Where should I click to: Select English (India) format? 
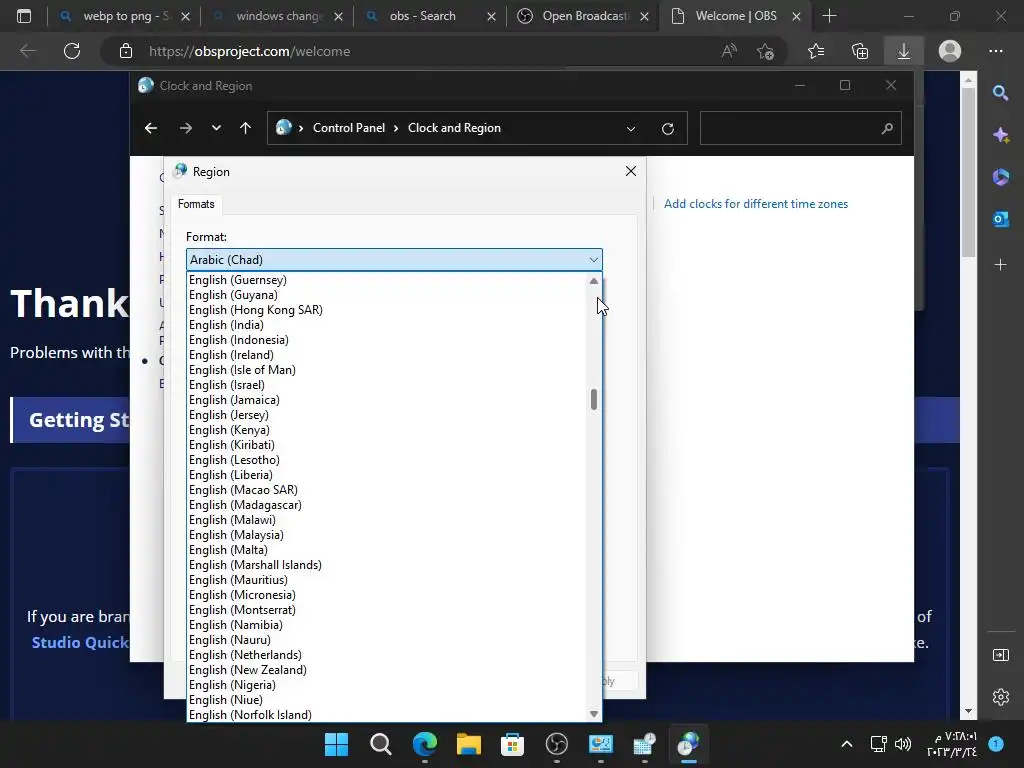(x=226, y=325)
